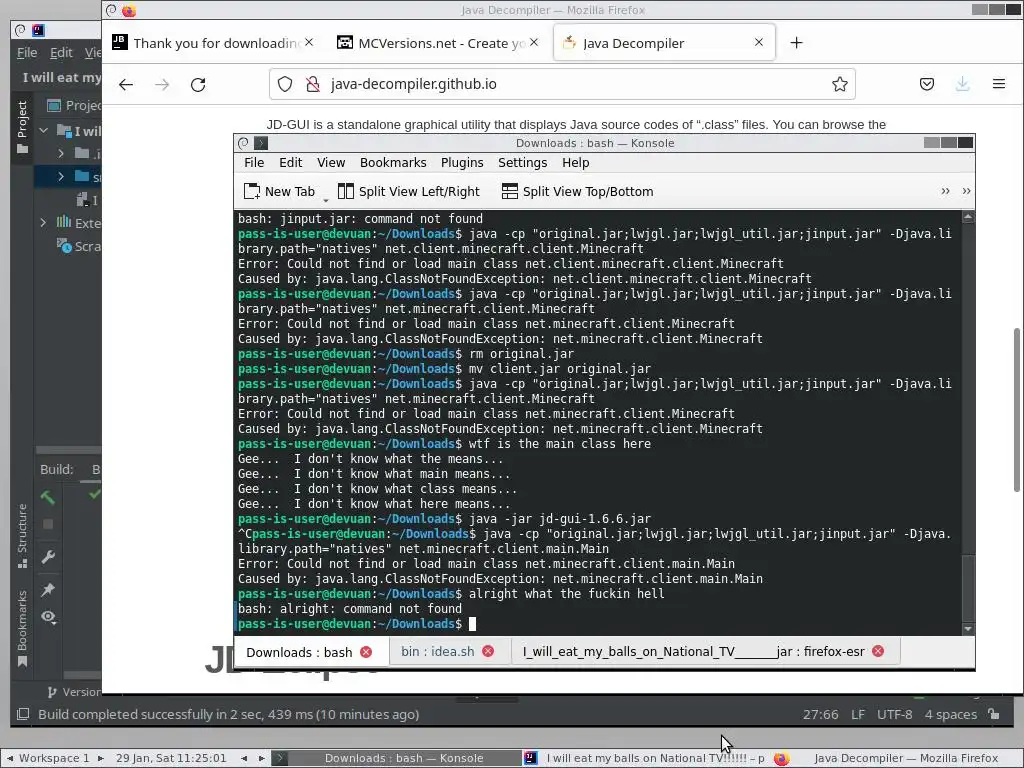Click the read-only lock icon in status bar
The image size is (1024, 768).
pyautogui.click(x=994, y=714)
